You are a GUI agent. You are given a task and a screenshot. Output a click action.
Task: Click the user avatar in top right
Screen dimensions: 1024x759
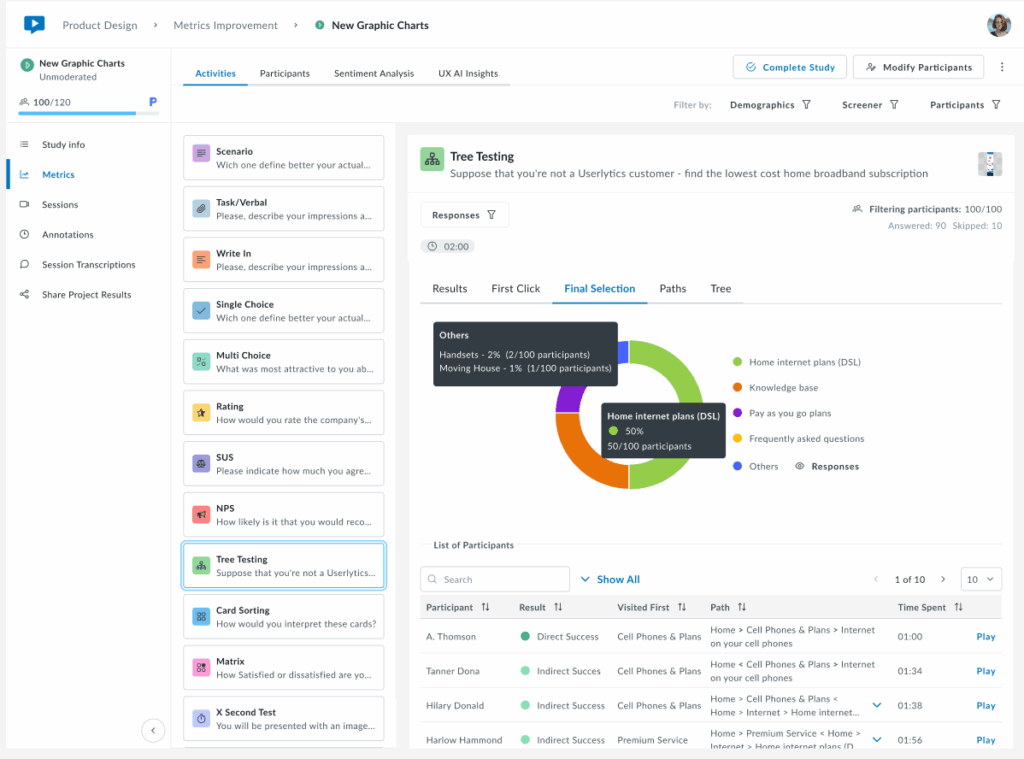coord(998,25)
